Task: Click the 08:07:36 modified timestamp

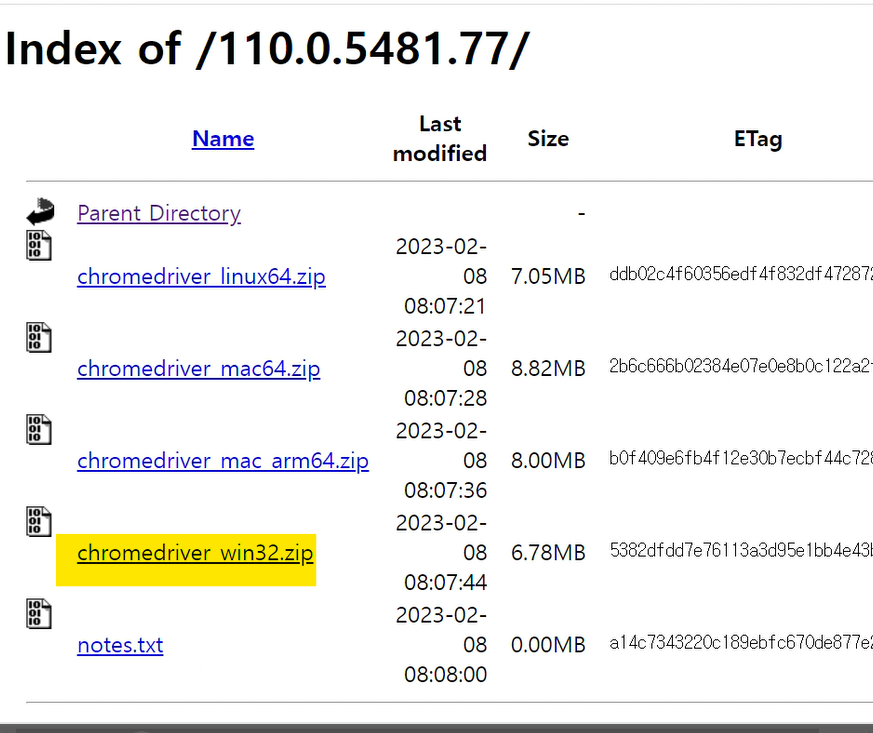Action: pyautogui.click(x=445, y=490)
